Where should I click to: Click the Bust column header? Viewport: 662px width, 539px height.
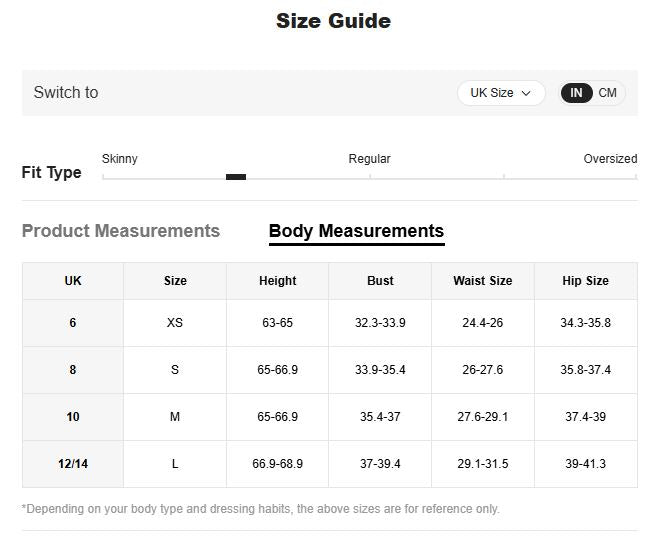(x=380, y=281)
